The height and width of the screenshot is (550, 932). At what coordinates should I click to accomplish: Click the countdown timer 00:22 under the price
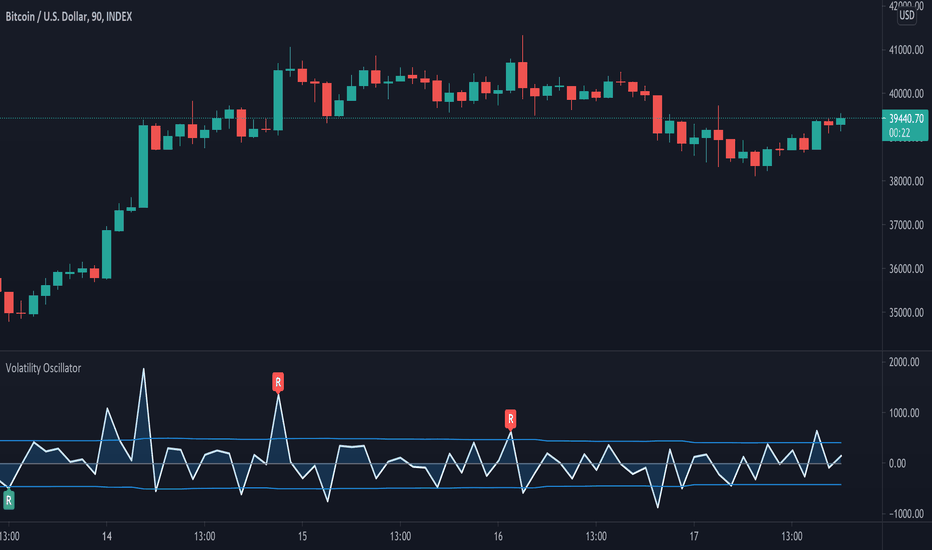point(899,133)
